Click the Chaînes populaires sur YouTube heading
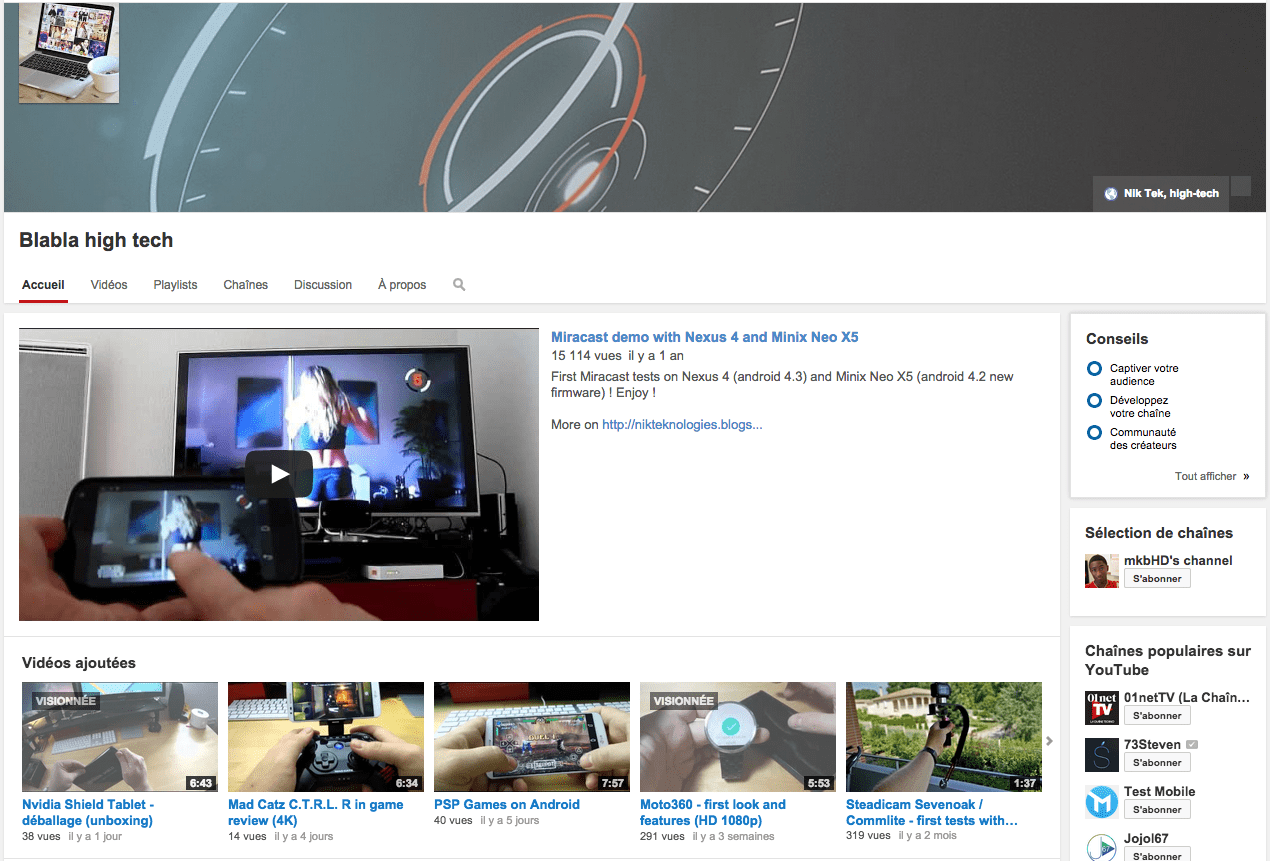 pos(1168,660)
